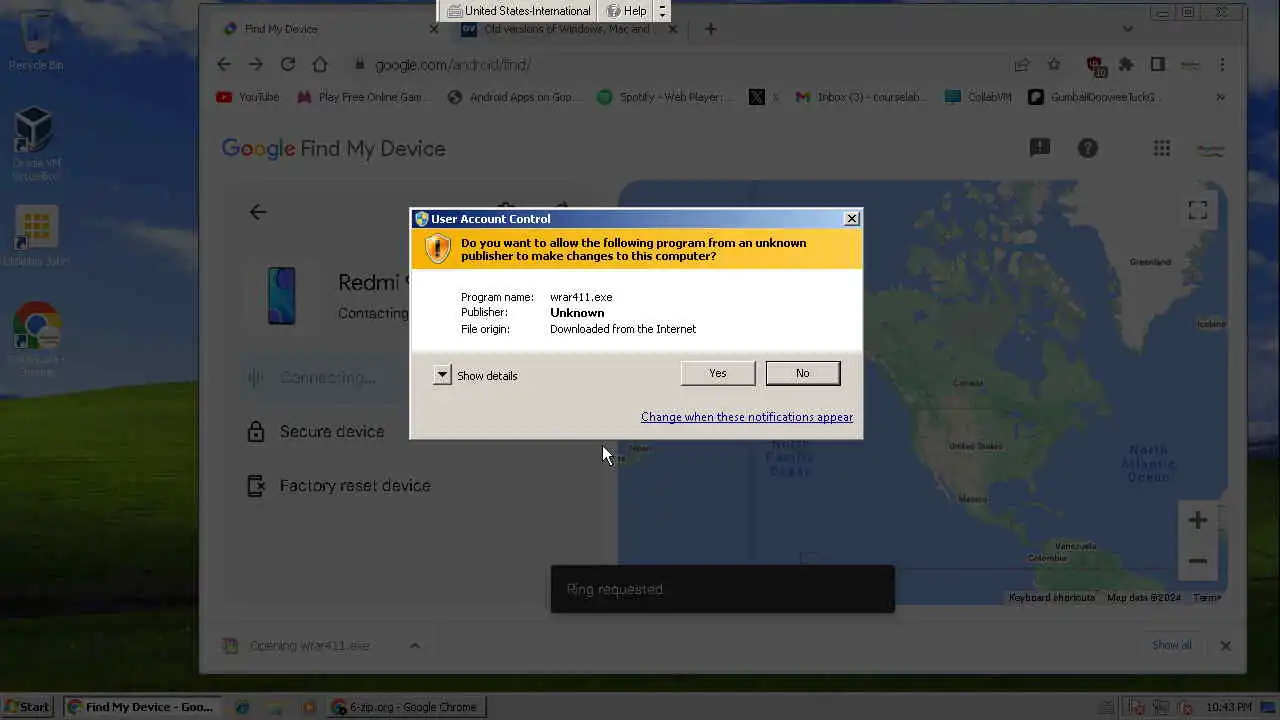The height and width of the screenshot is (720, 1280).
Task: Close the User Account Control dialog
Action: (851, 219)
